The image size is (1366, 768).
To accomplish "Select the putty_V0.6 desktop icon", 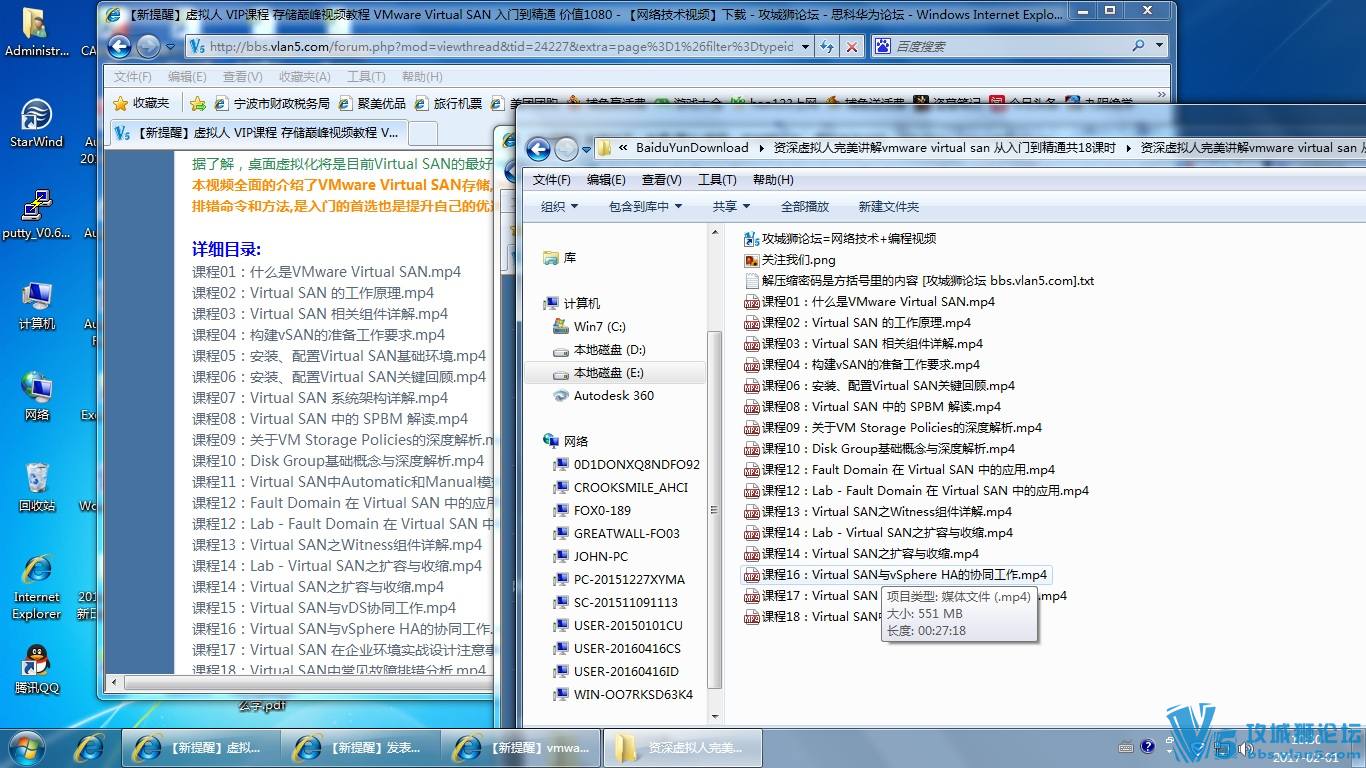I will pyautogui.click(x=36, y=215).
